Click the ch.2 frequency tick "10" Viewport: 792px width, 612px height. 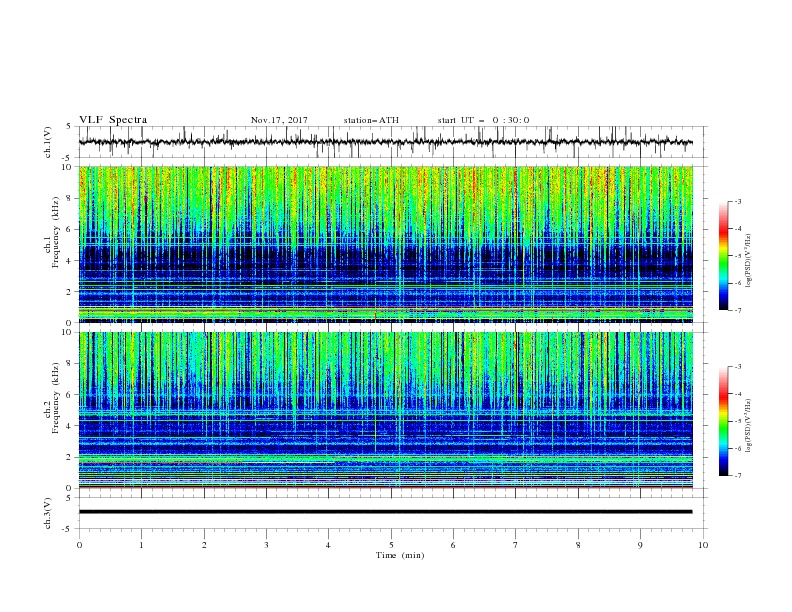(x=69, y=332)
